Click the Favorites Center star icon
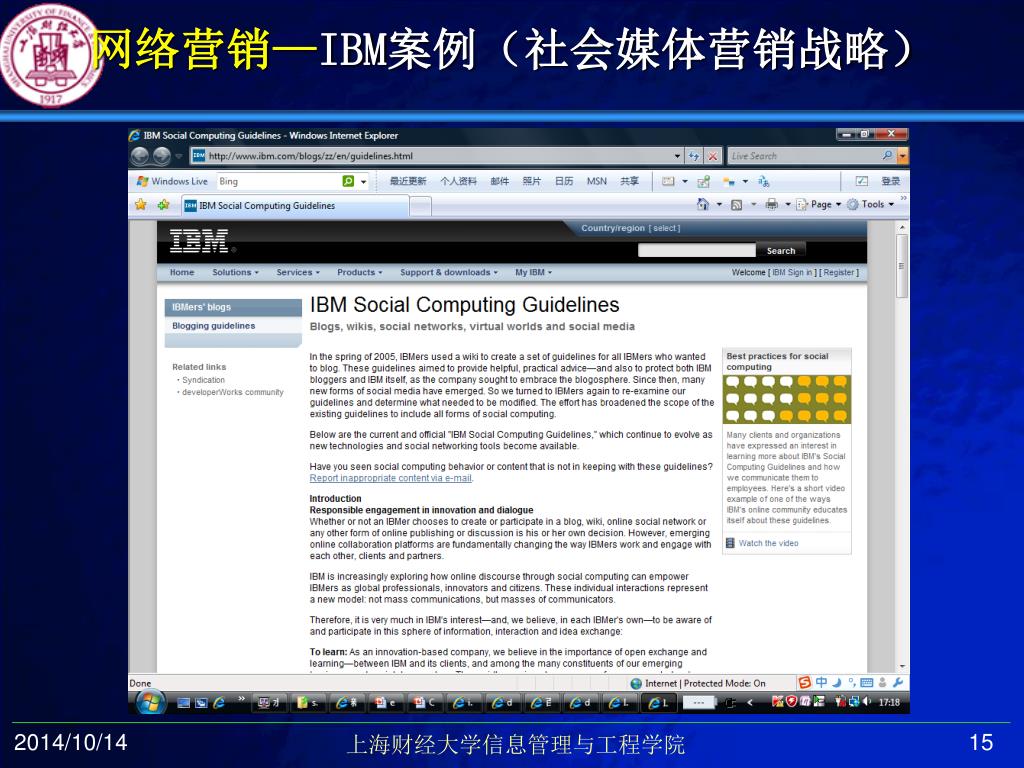This screenshot has width=1024, height=768. [x=140, y=205]
